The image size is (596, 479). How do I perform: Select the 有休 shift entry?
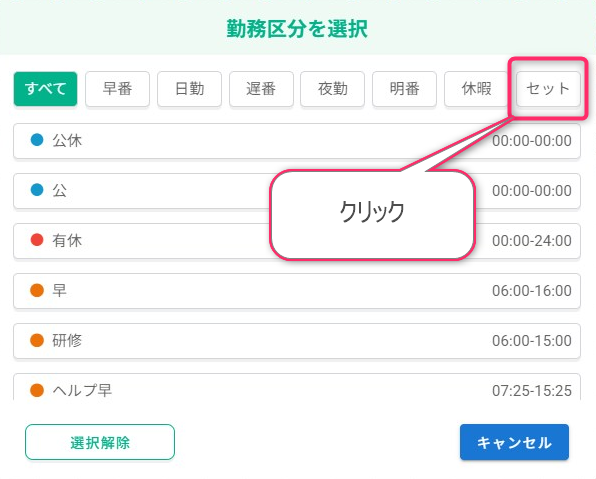(297, 241)
